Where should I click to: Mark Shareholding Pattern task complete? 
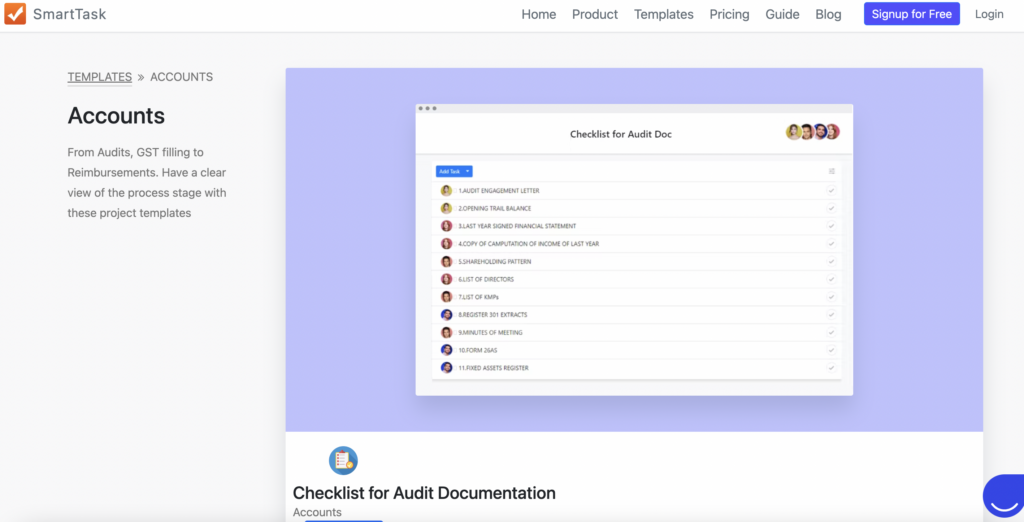pos(831,261)
